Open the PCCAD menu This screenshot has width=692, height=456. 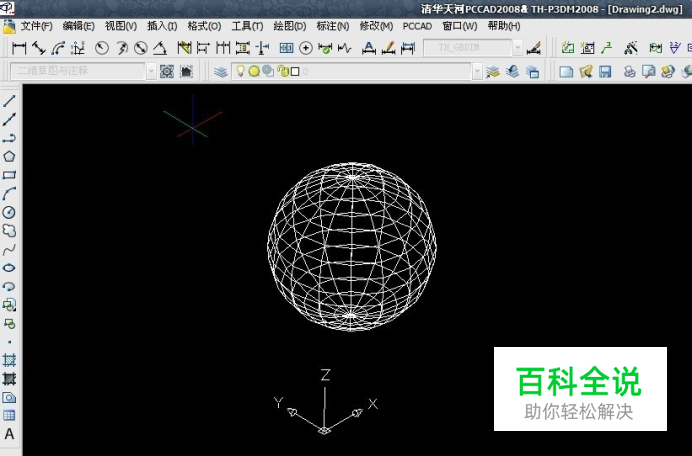click(x=417, y=26)
